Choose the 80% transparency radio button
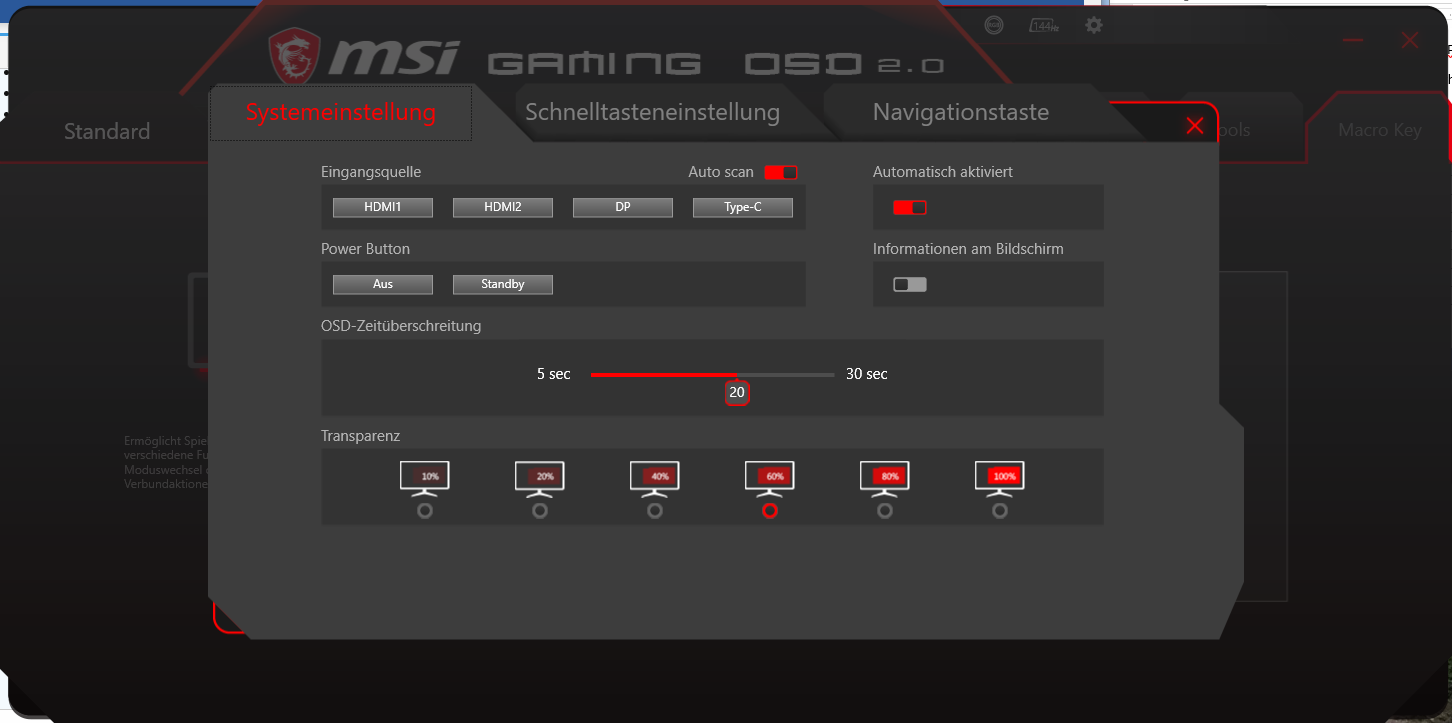The width and height of the screenshot is (1452, 723). click(x=884, y=510)
